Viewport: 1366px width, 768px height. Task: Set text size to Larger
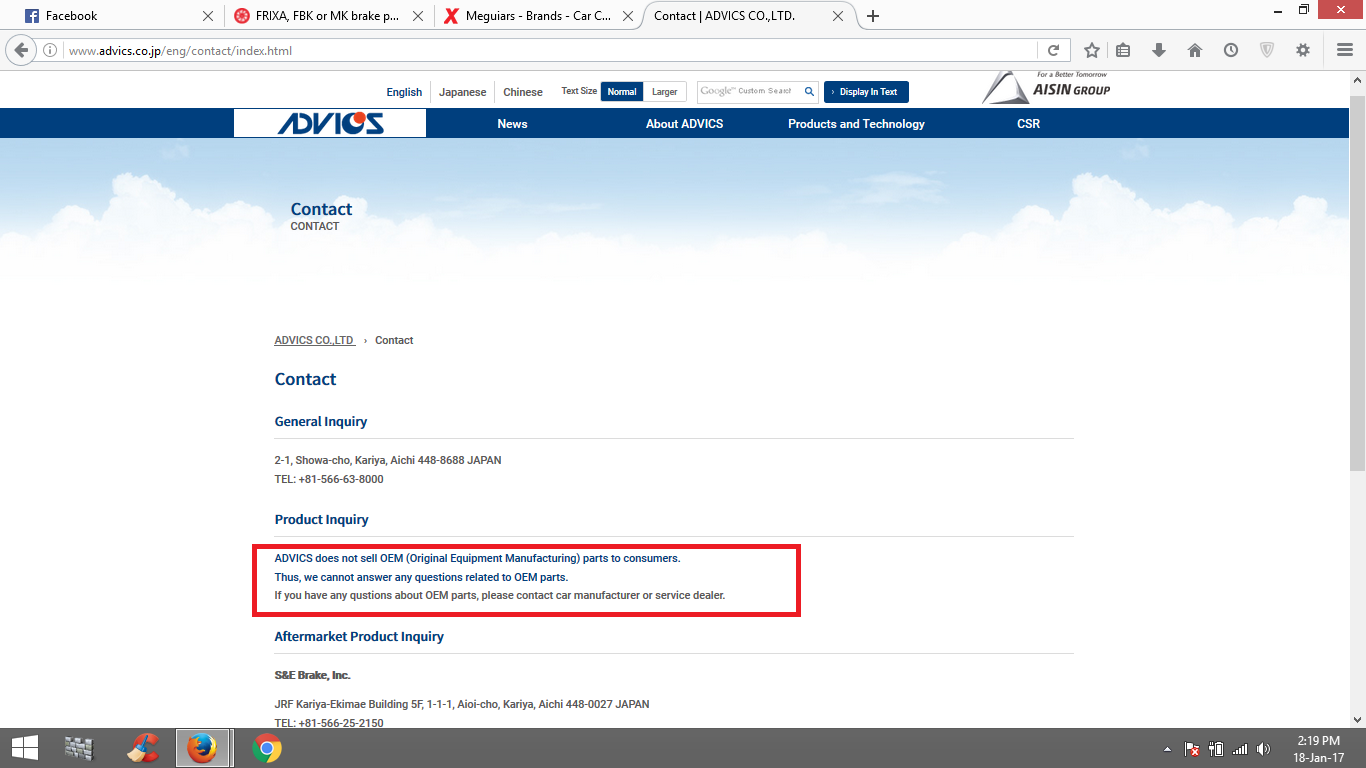coord(665,92)
